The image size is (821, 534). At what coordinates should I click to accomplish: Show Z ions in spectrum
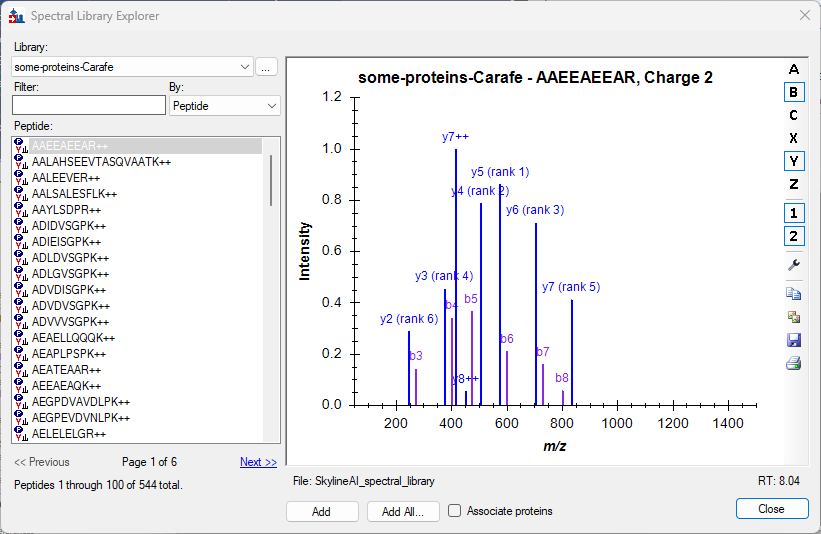[x=794, y=184]
